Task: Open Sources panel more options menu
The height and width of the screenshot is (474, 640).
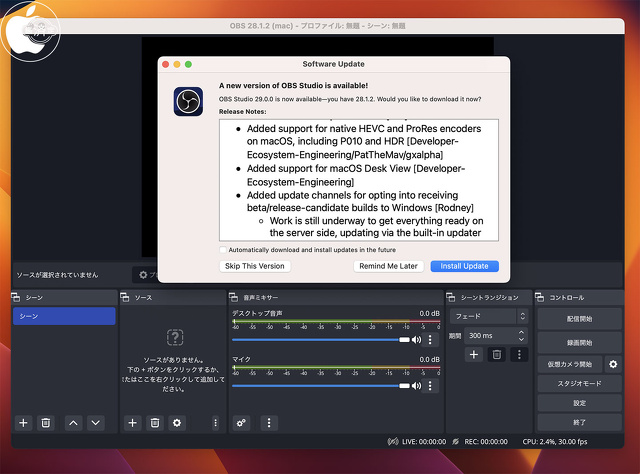Action: [x=216, y=423]
